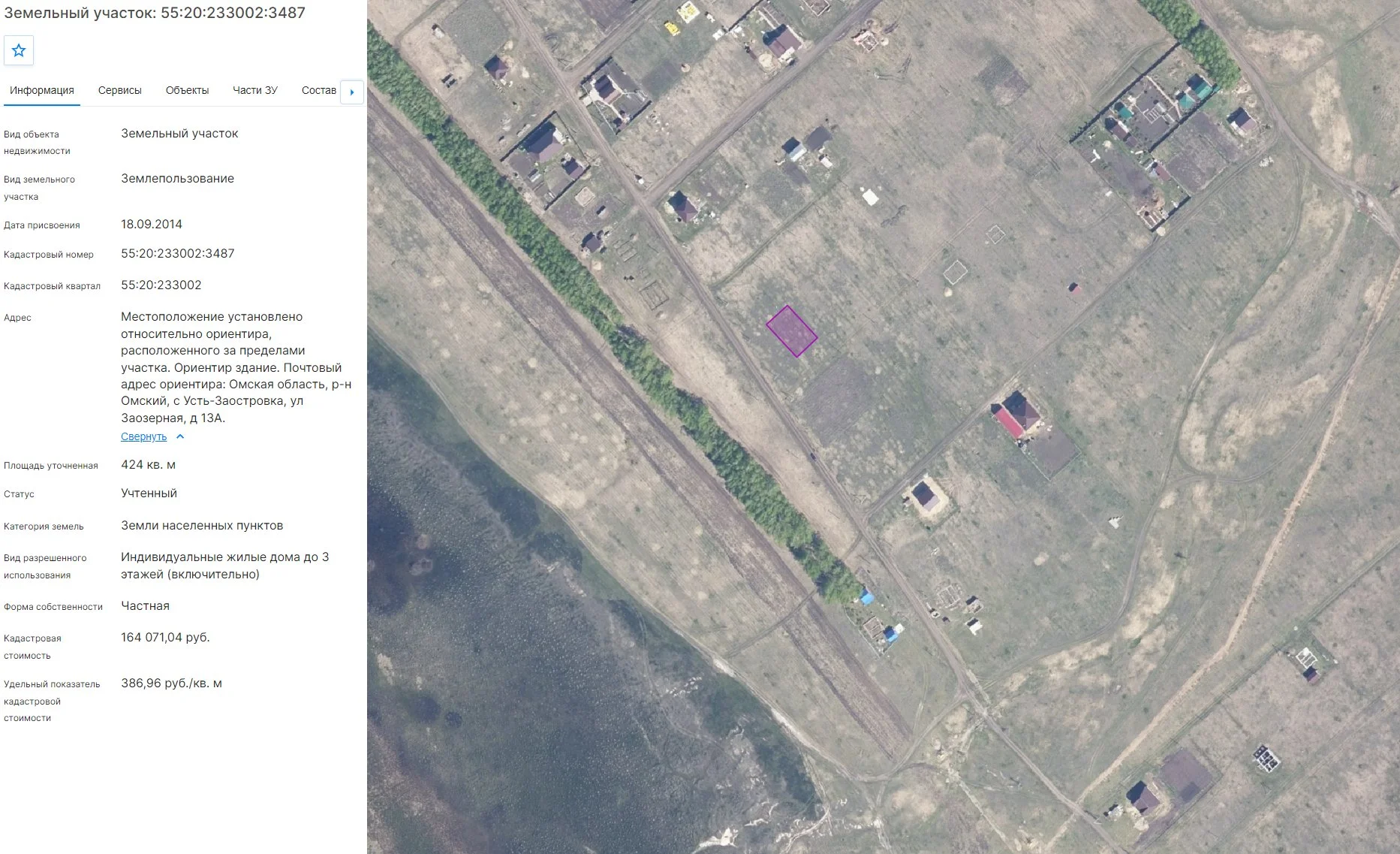Click the red-roofed house on the map
The image size is (1400, 854).
pos(1015,415)
